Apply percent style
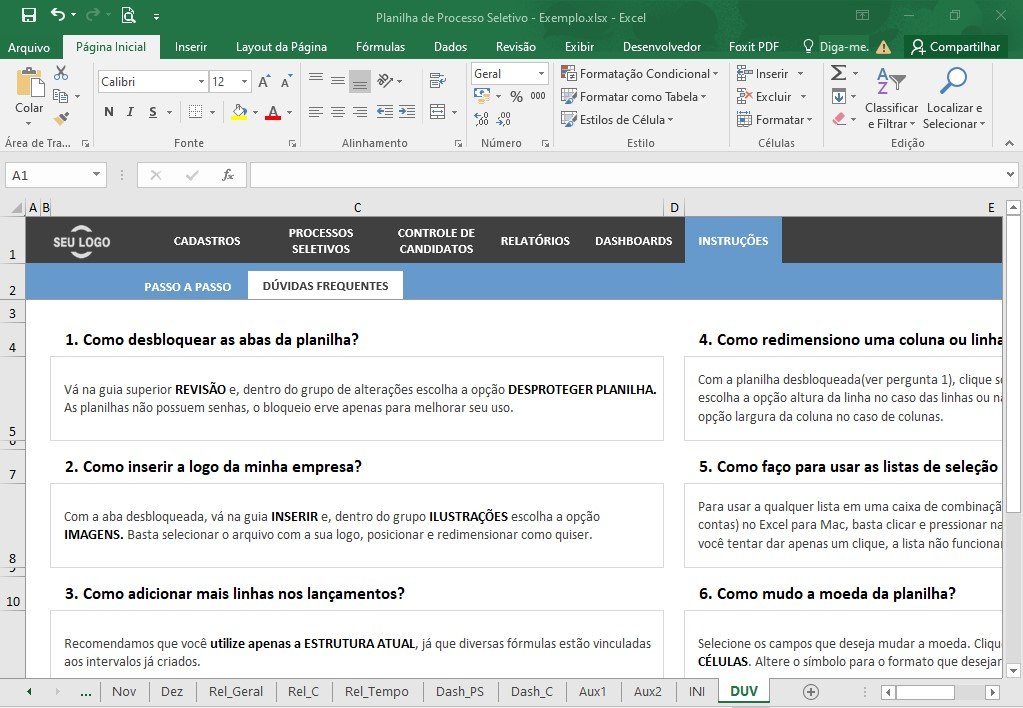Image resolution: width=1023 pixels, height=708 pixels. (517, 97)
